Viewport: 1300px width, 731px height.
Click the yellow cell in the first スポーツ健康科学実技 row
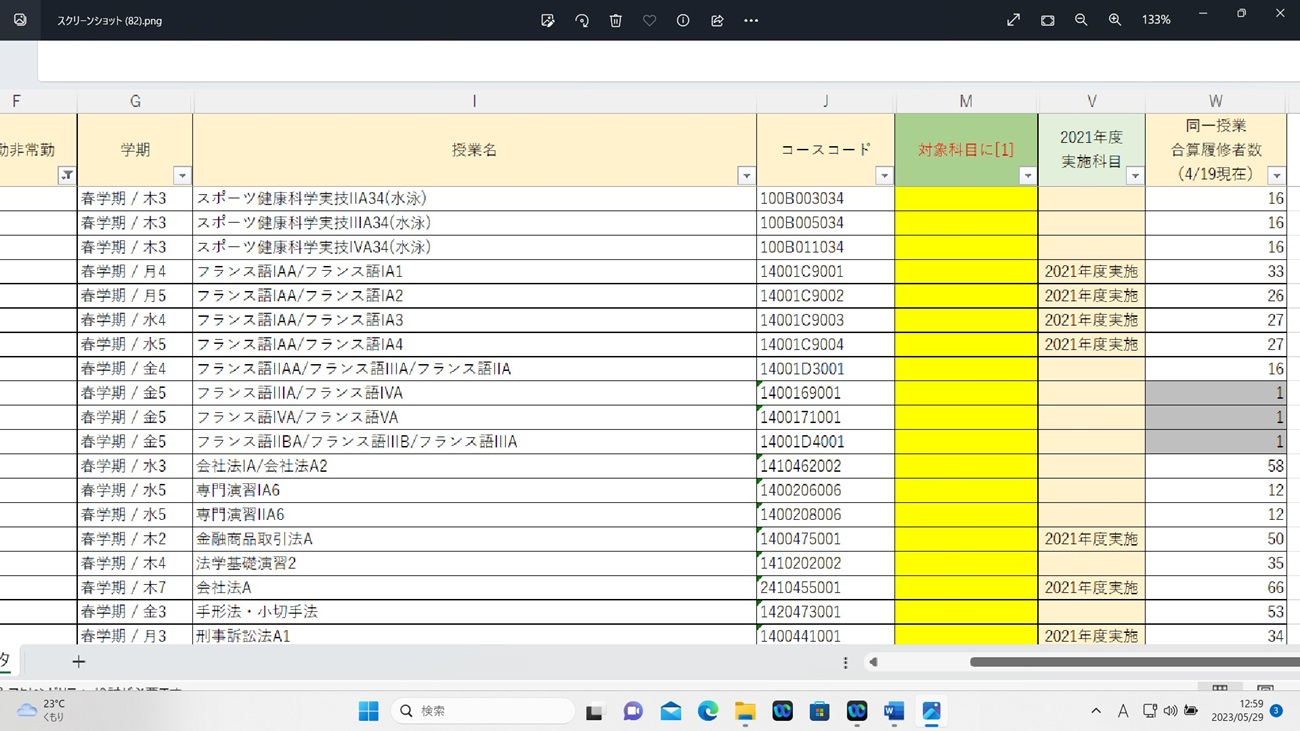pyautogui.click(x=966, y=199)
